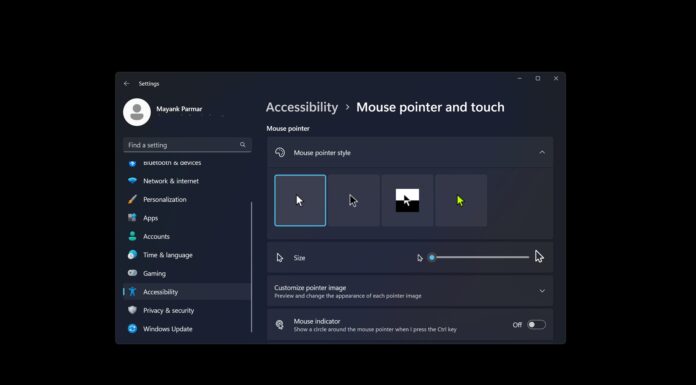Collapse the Mouse pointer style section
This screenshot has width=696, height=385.
(542, 152)
